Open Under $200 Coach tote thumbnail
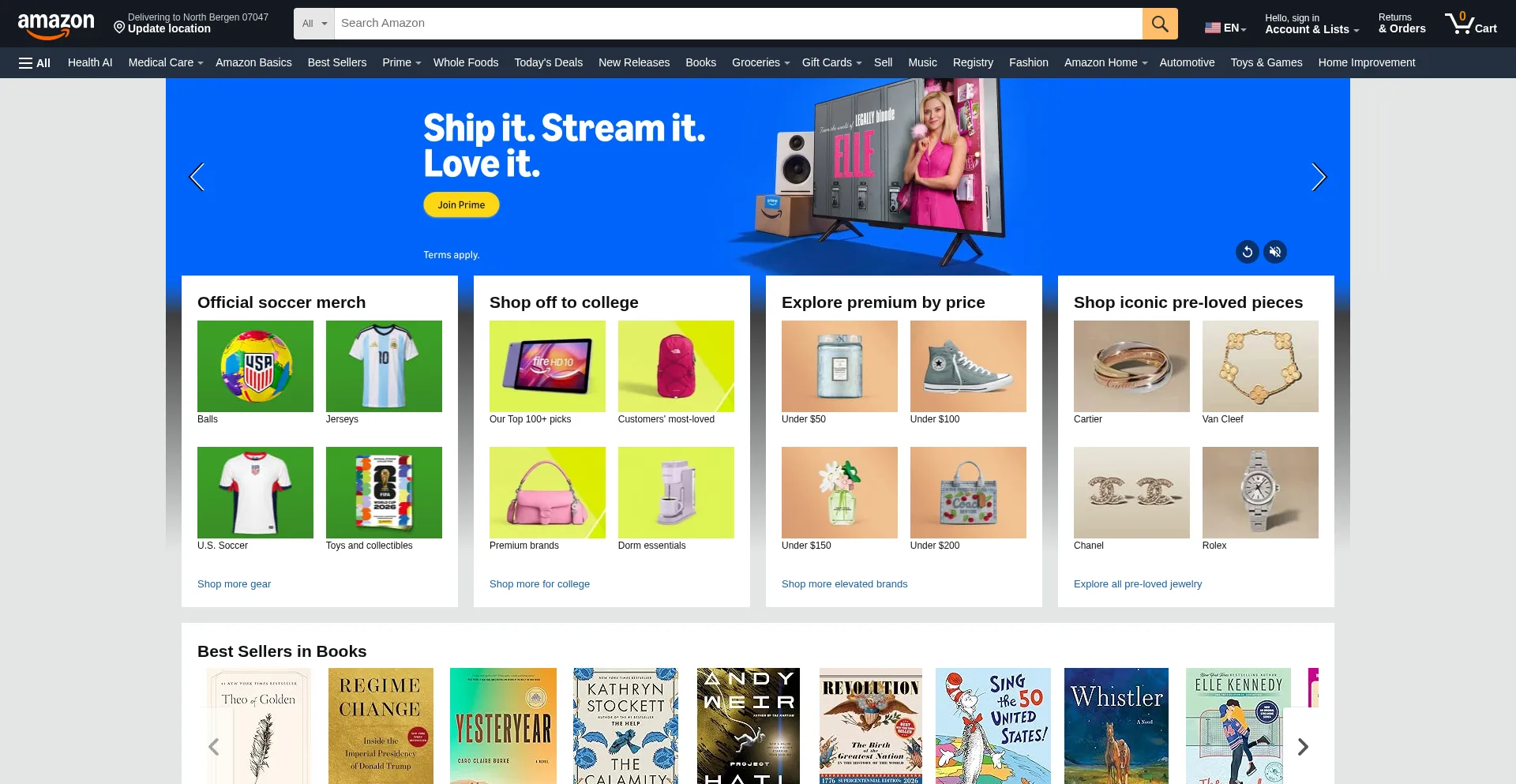Screen dimensions: 1516x784 click(968, 493)
